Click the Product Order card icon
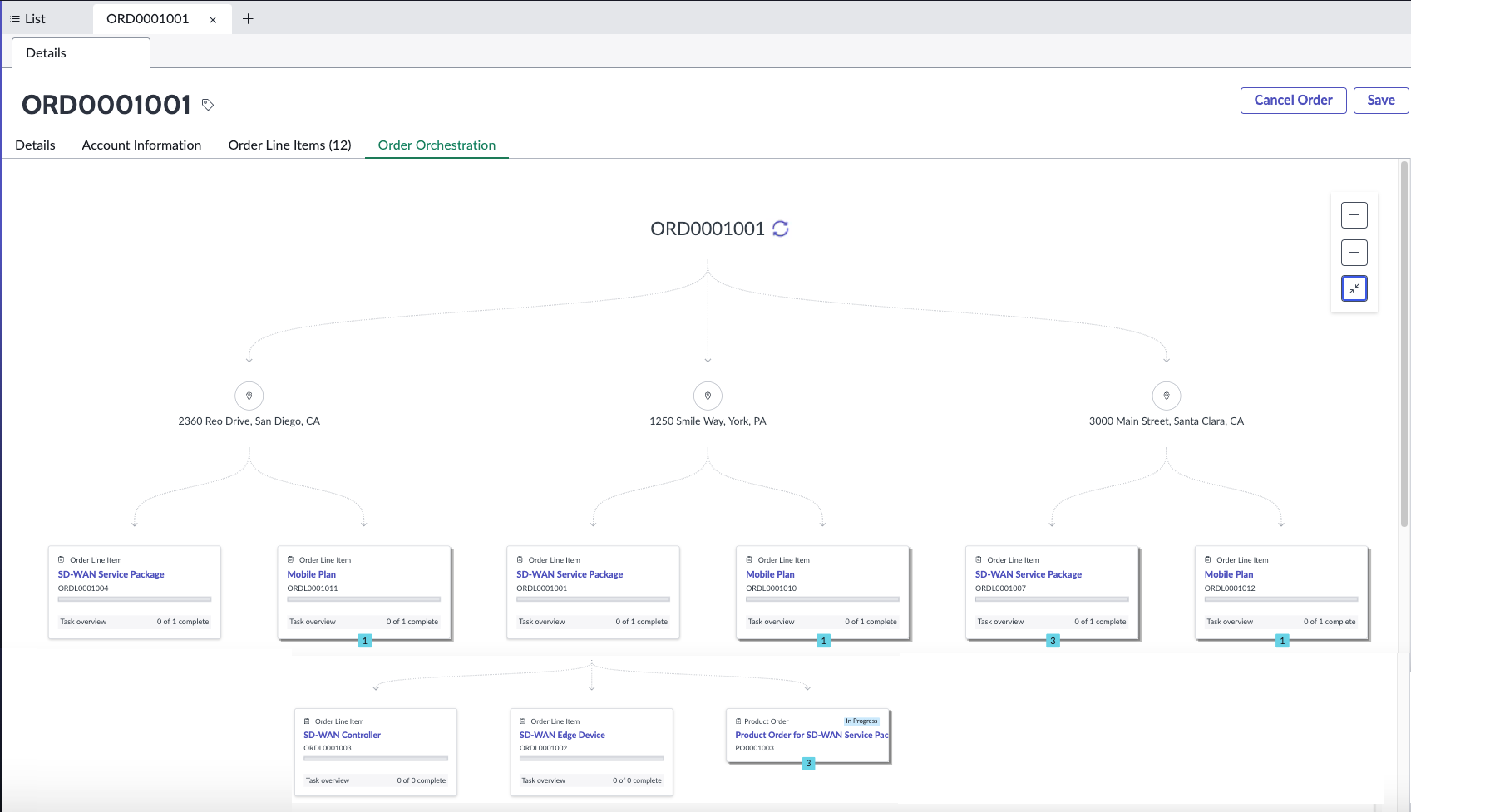1485x812 pixels. (738, 721)
